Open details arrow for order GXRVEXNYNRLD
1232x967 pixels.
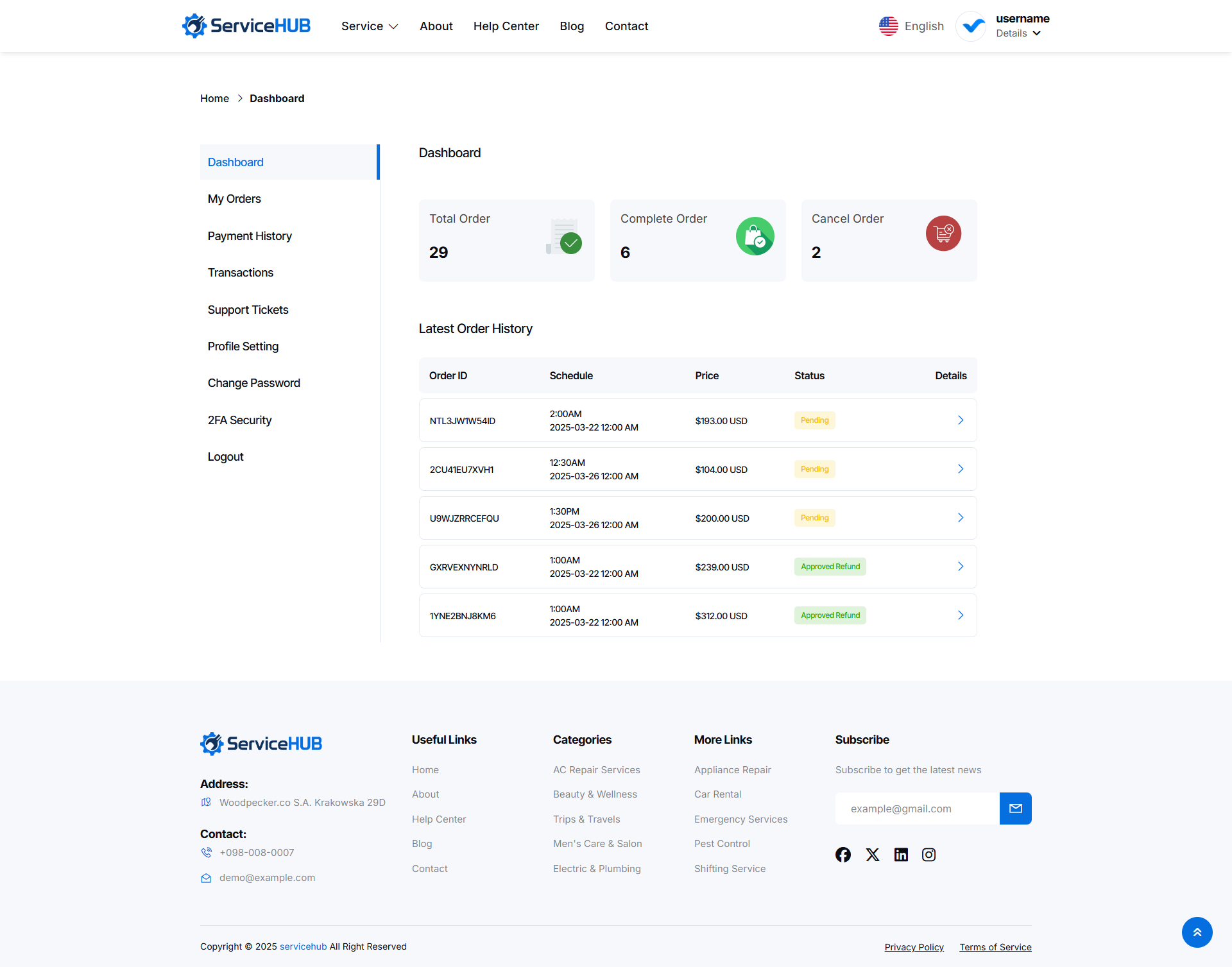pos(961,567)
